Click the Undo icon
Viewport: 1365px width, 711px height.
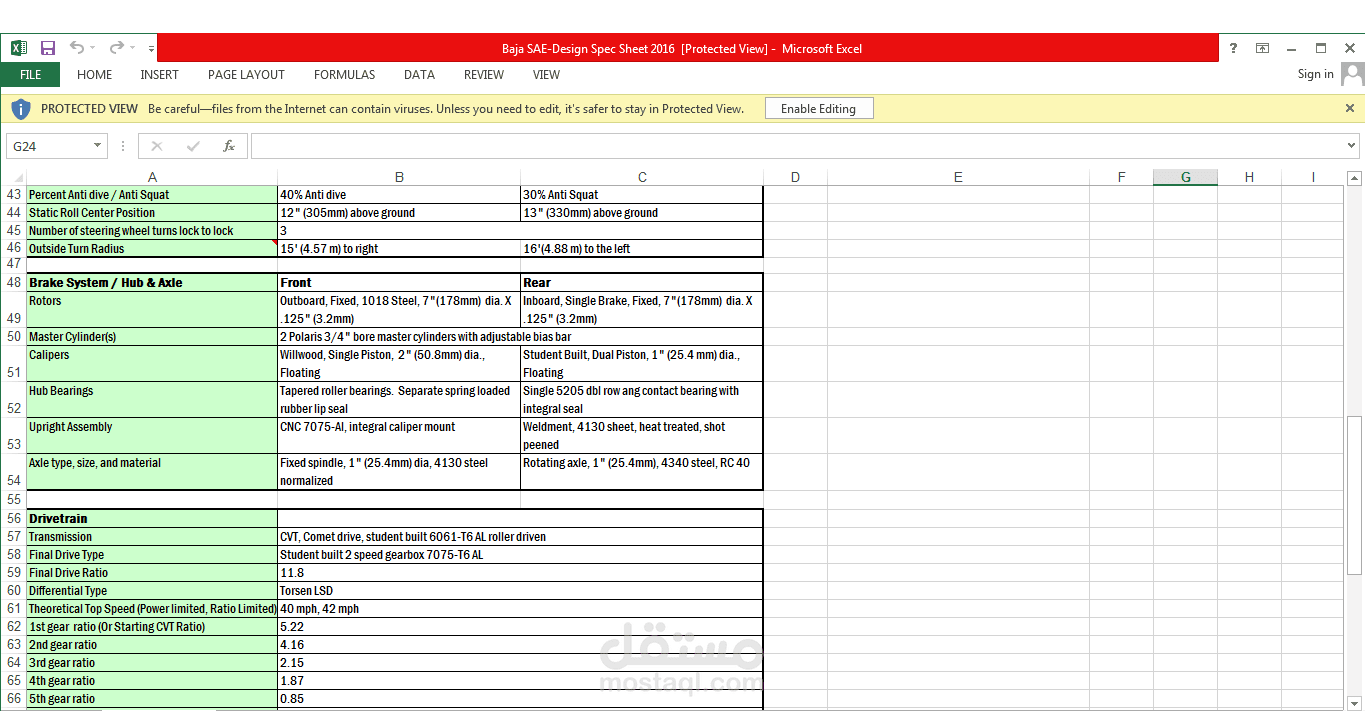coord(75,48)
